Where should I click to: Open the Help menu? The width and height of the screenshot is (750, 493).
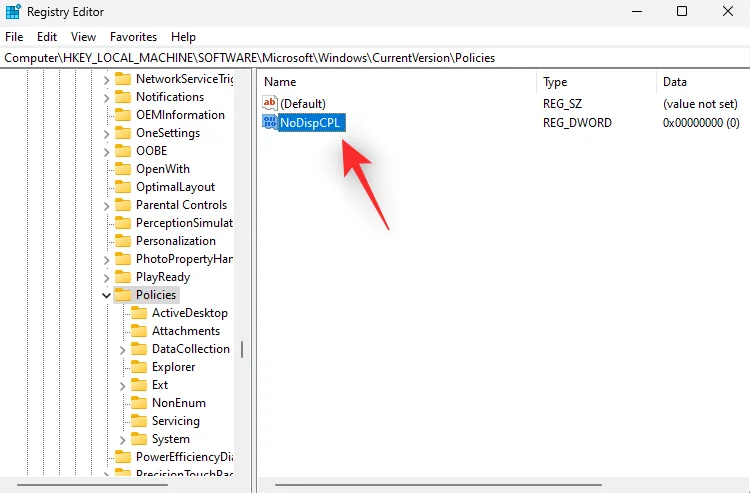click(183, 37)
